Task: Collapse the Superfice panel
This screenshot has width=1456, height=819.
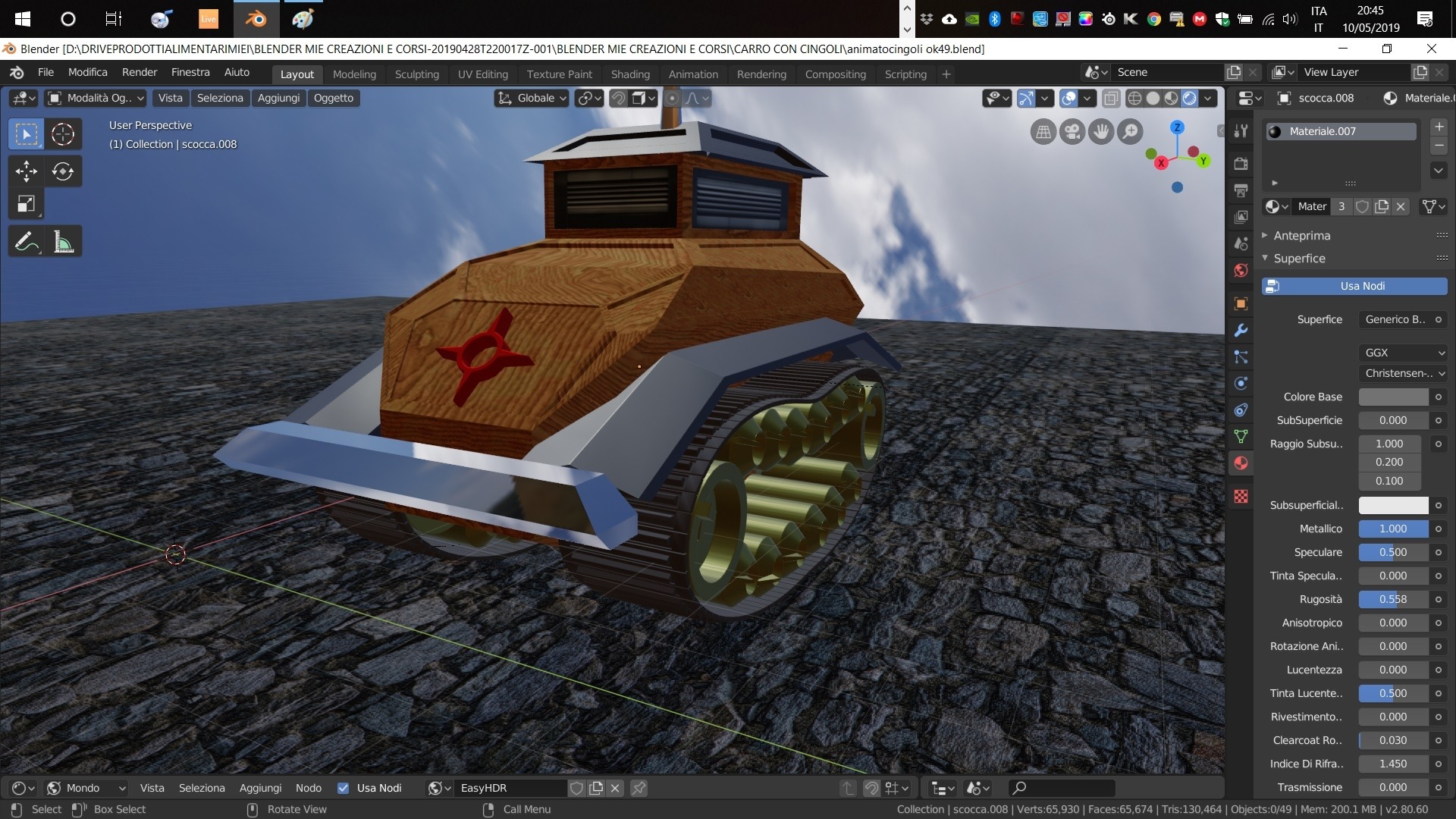Action: (1299, 259)
